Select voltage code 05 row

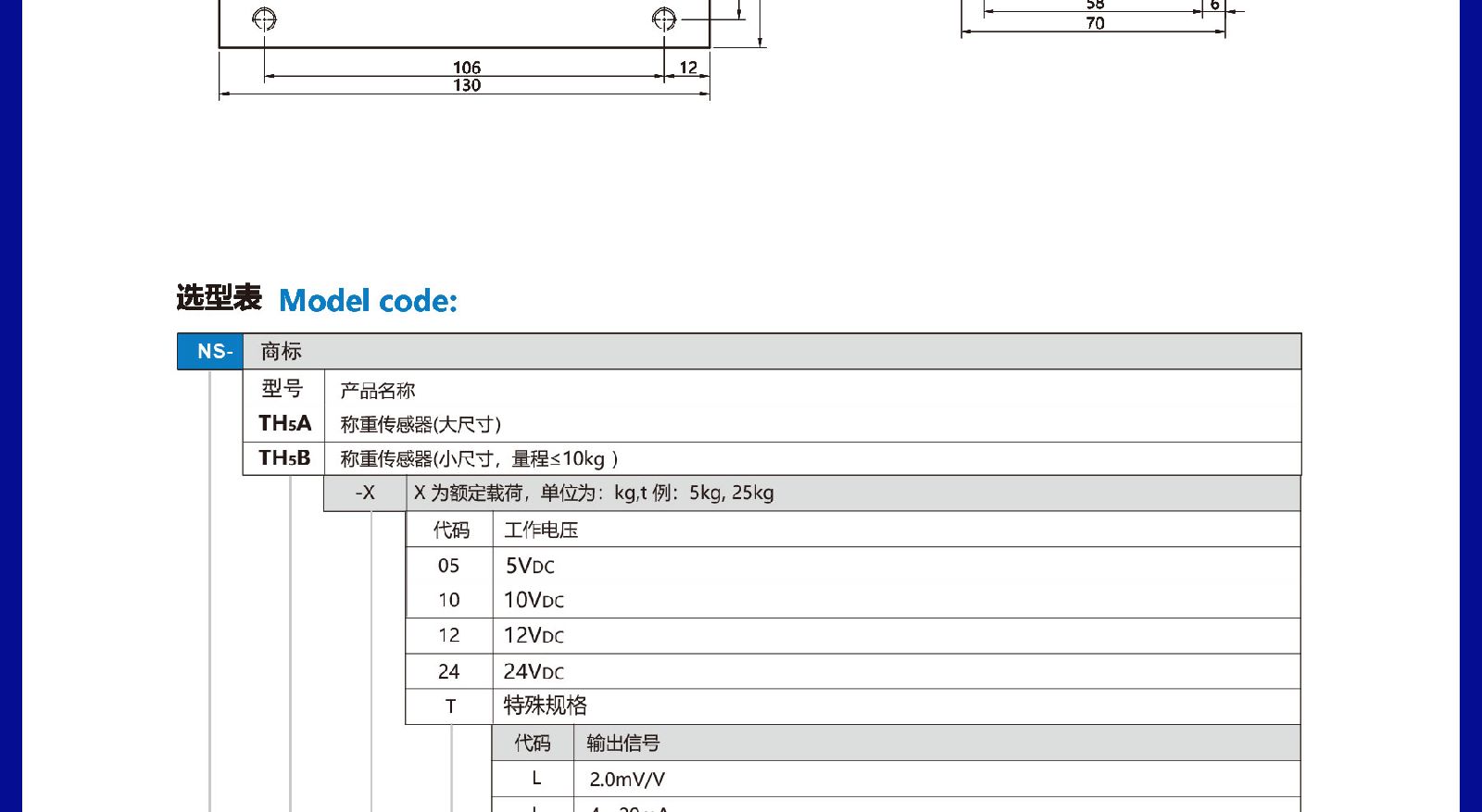(x=448, y=566)
